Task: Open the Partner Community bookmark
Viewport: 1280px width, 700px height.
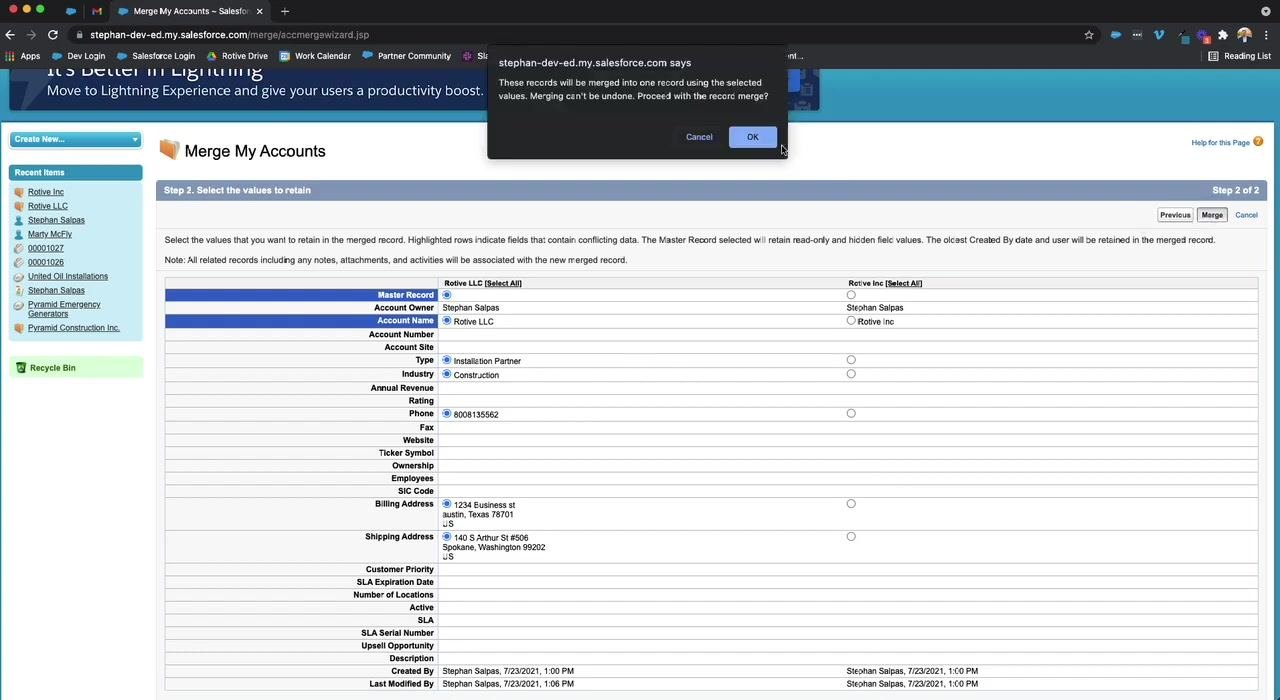Action: pyautogui.click(x=407, y=56)
